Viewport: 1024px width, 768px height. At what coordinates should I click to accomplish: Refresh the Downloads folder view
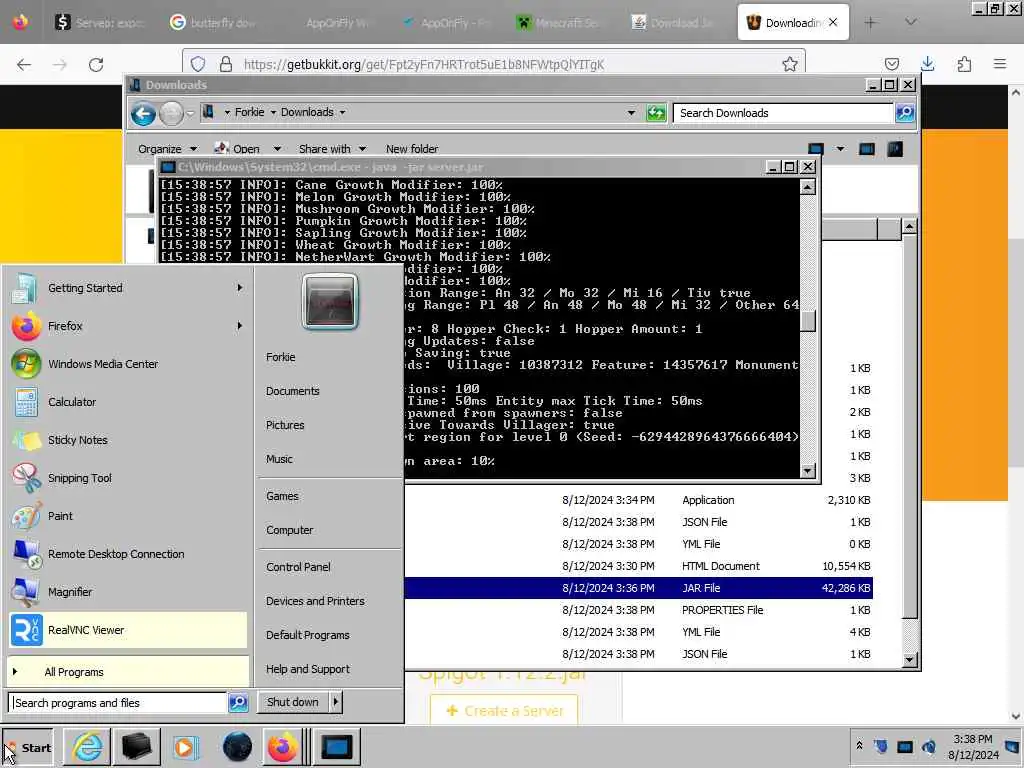point(656,113)
